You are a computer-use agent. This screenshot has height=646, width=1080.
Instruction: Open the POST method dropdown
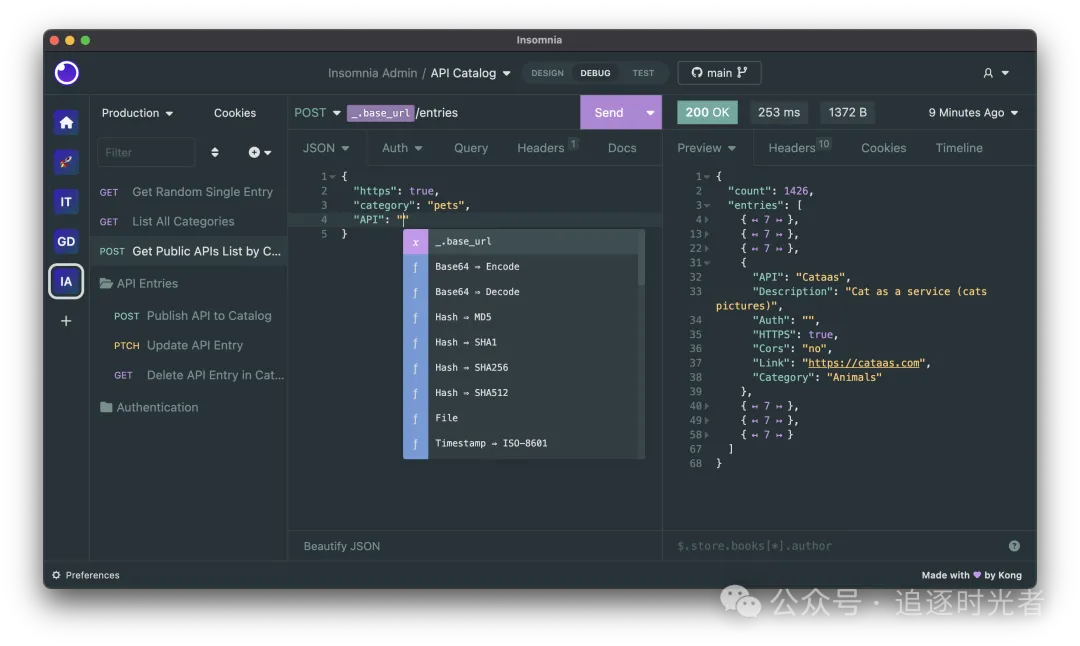coord(318,113)
